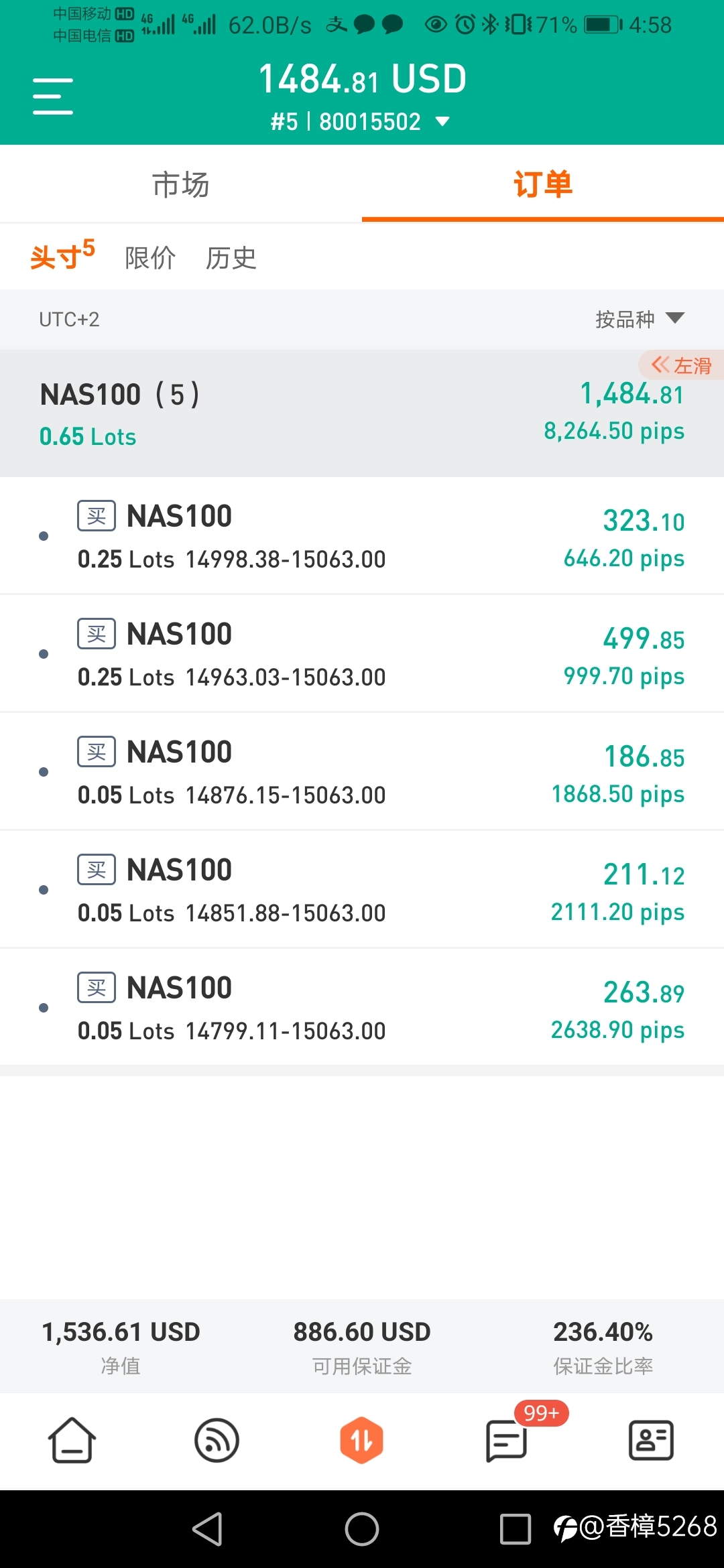Open NAS100 position opened at 14799.11
Screen dimensions: 724x1568
point(362,1008)
